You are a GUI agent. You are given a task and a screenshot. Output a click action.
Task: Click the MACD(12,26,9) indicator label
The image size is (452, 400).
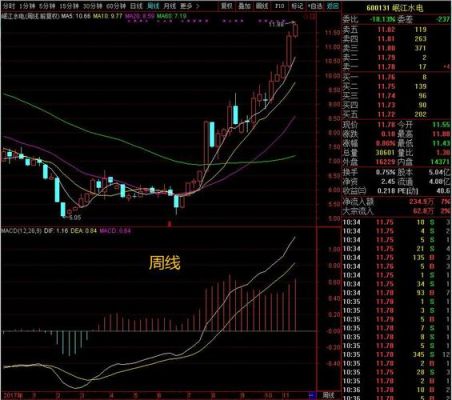tap(21, 231)
